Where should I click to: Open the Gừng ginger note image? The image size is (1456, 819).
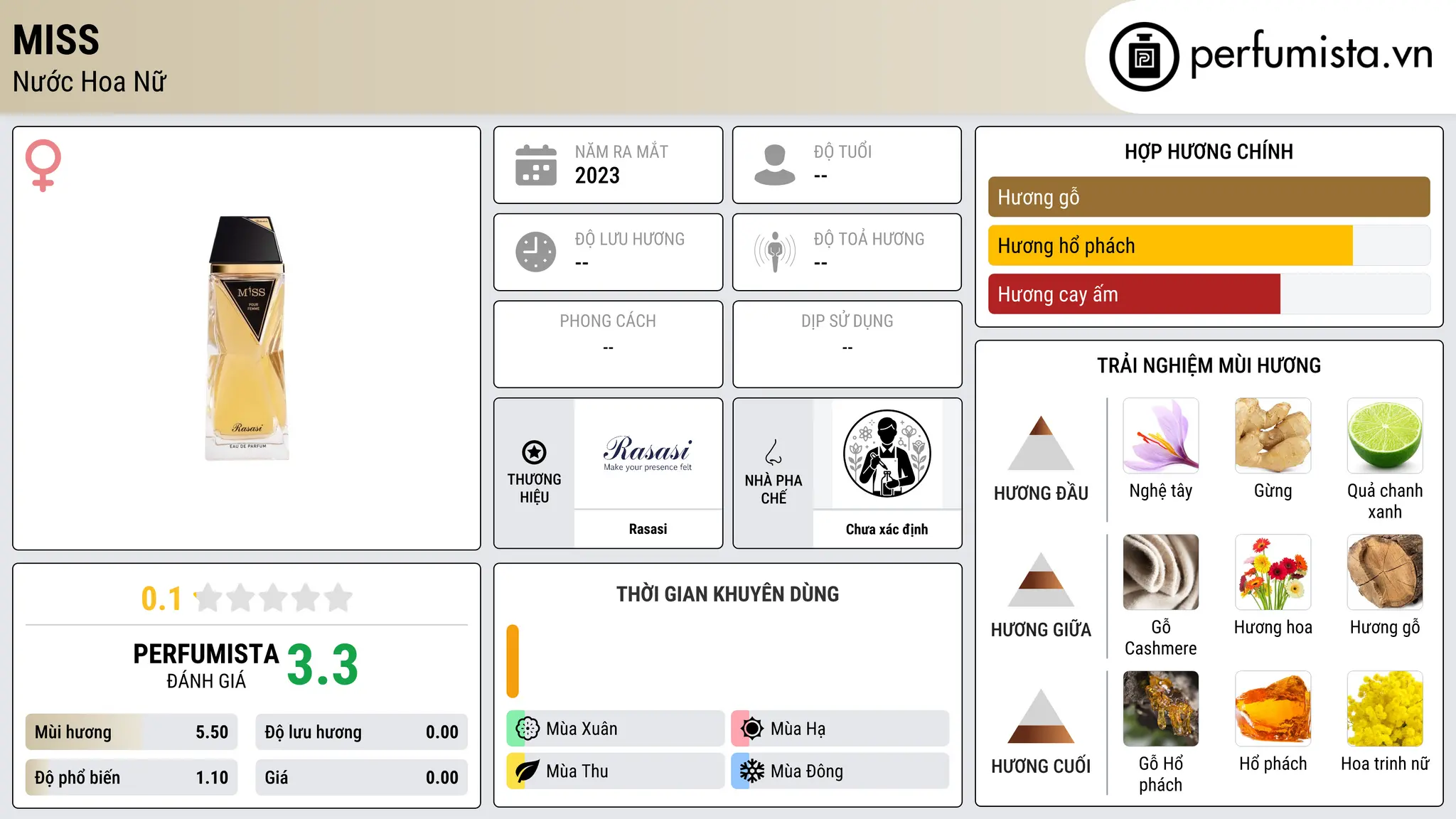[1273, 436]
